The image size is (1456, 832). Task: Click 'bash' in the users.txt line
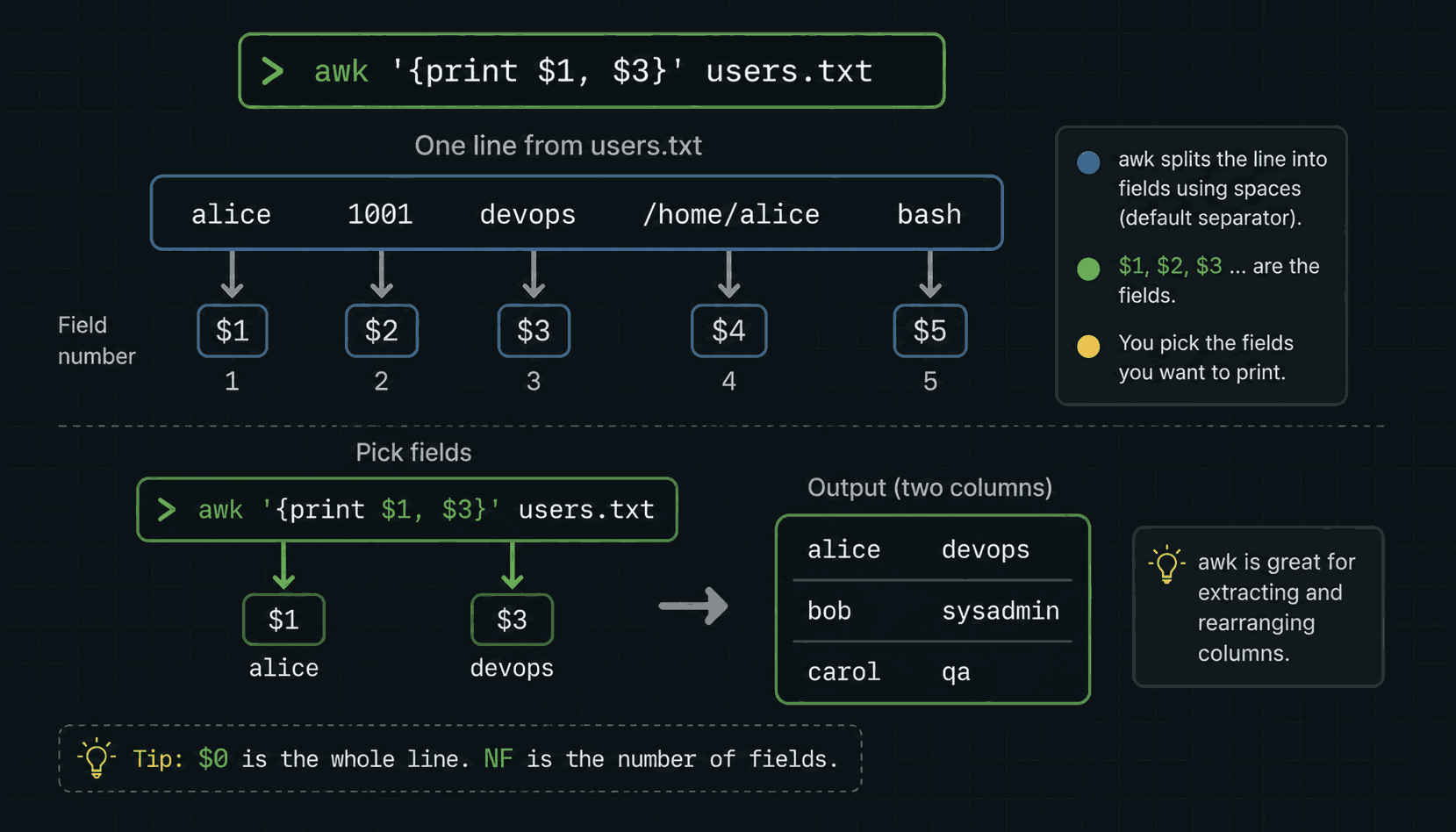[x=929, y=214]
